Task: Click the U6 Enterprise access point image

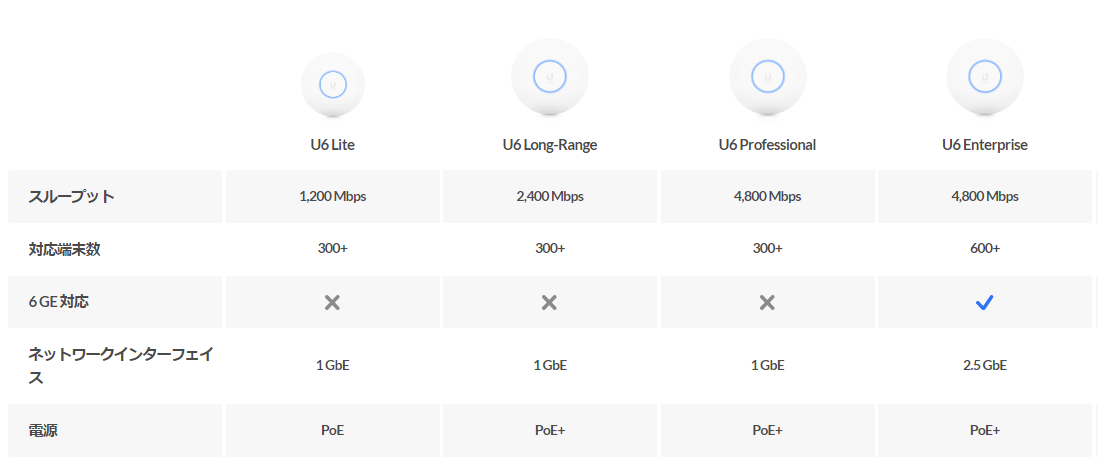Action: click(x=985, y=76)
